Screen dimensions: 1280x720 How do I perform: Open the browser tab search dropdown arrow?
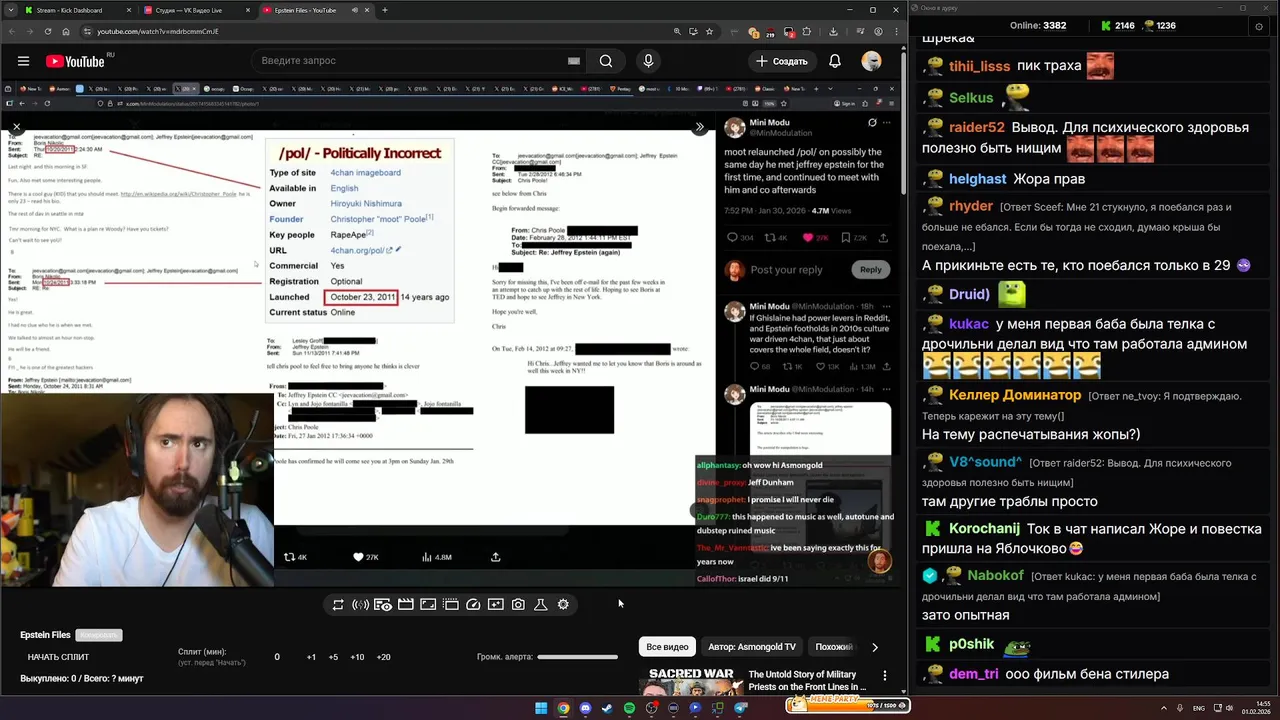click(x=9, y=10)
